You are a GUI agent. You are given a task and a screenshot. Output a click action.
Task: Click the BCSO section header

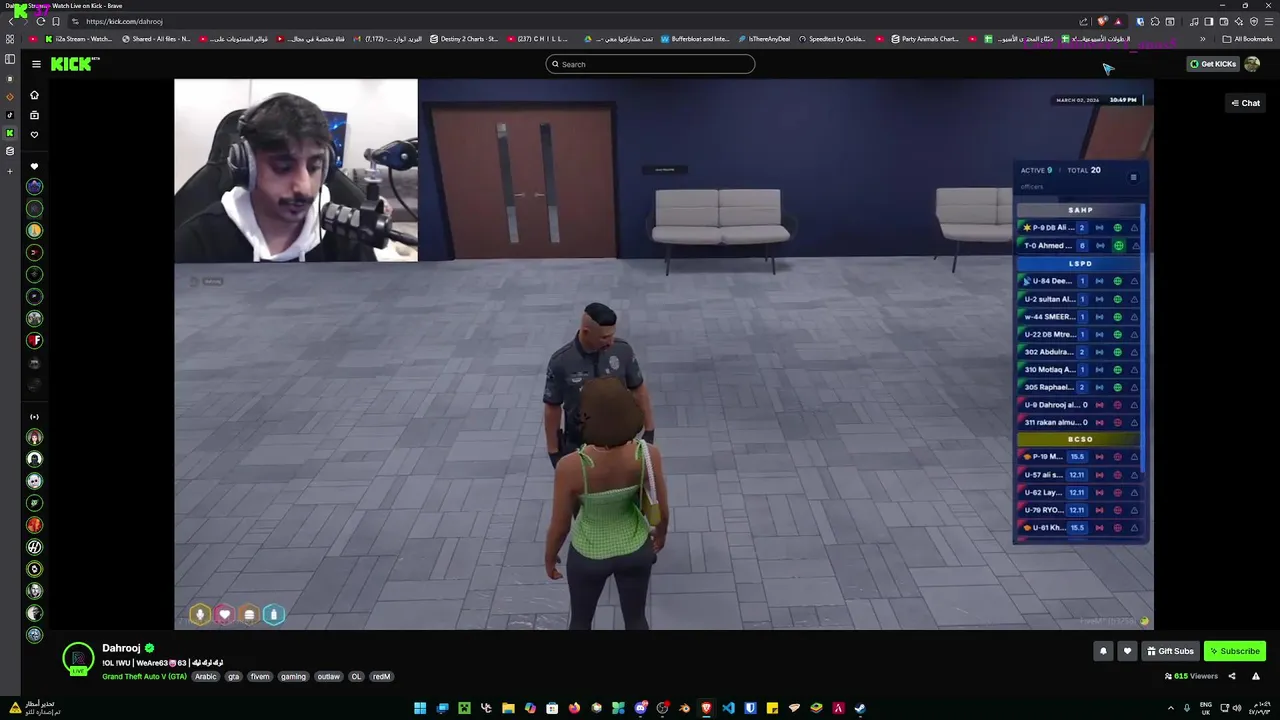click(1080, 439)
